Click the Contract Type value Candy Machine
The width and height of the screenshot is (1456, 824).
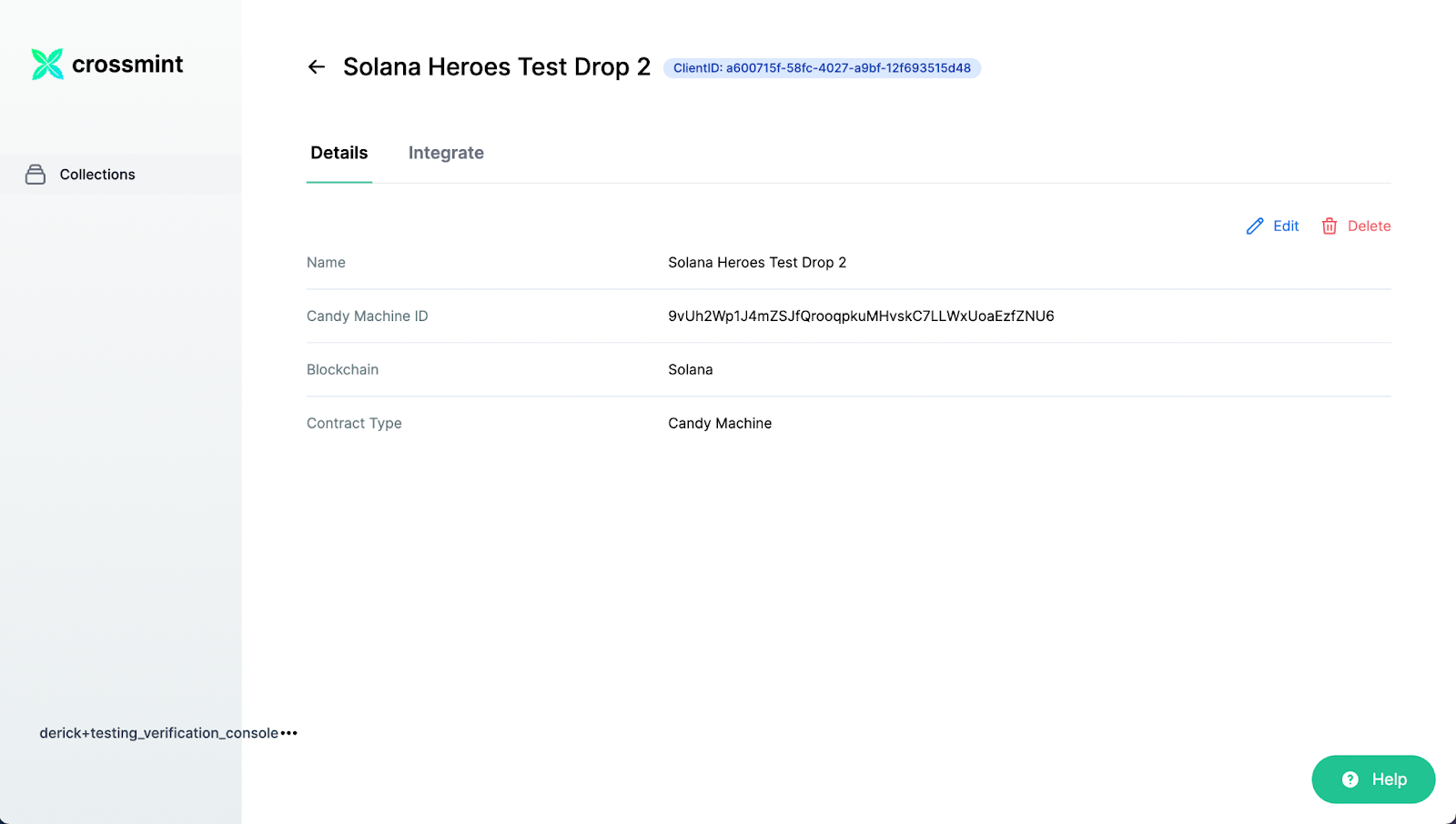720,424
